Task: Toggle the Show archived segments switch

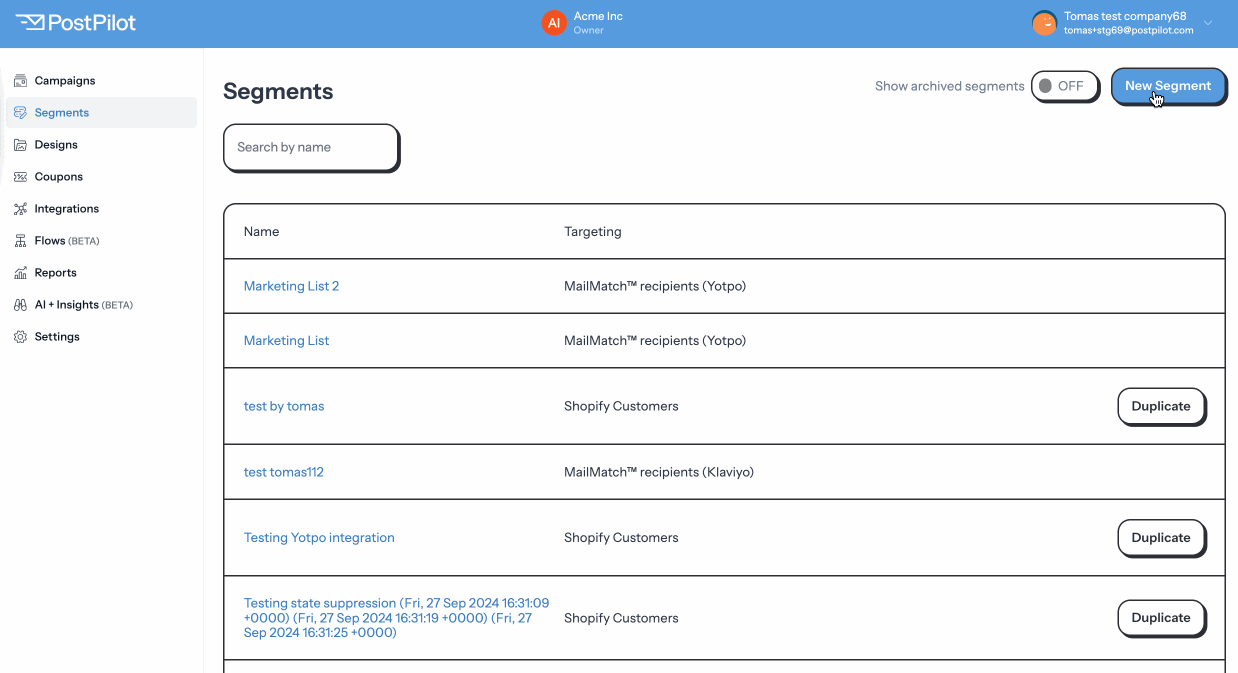Action: [1064, 86]
